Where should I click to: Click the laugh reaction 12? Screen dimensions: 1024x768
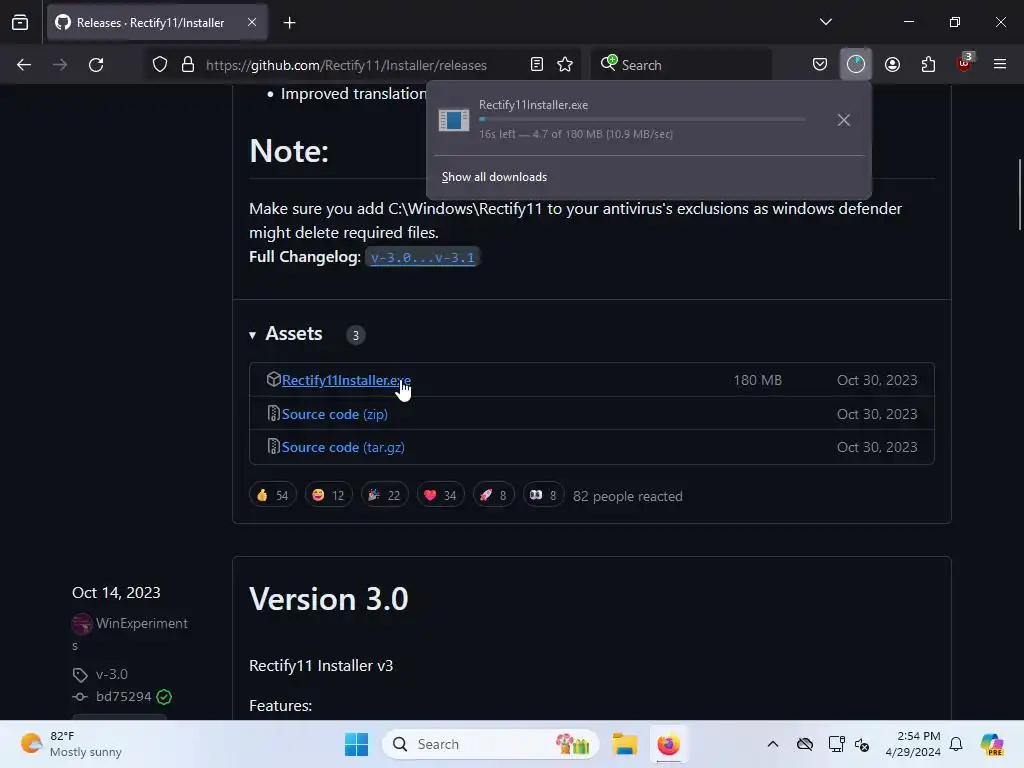click(328, 495)
